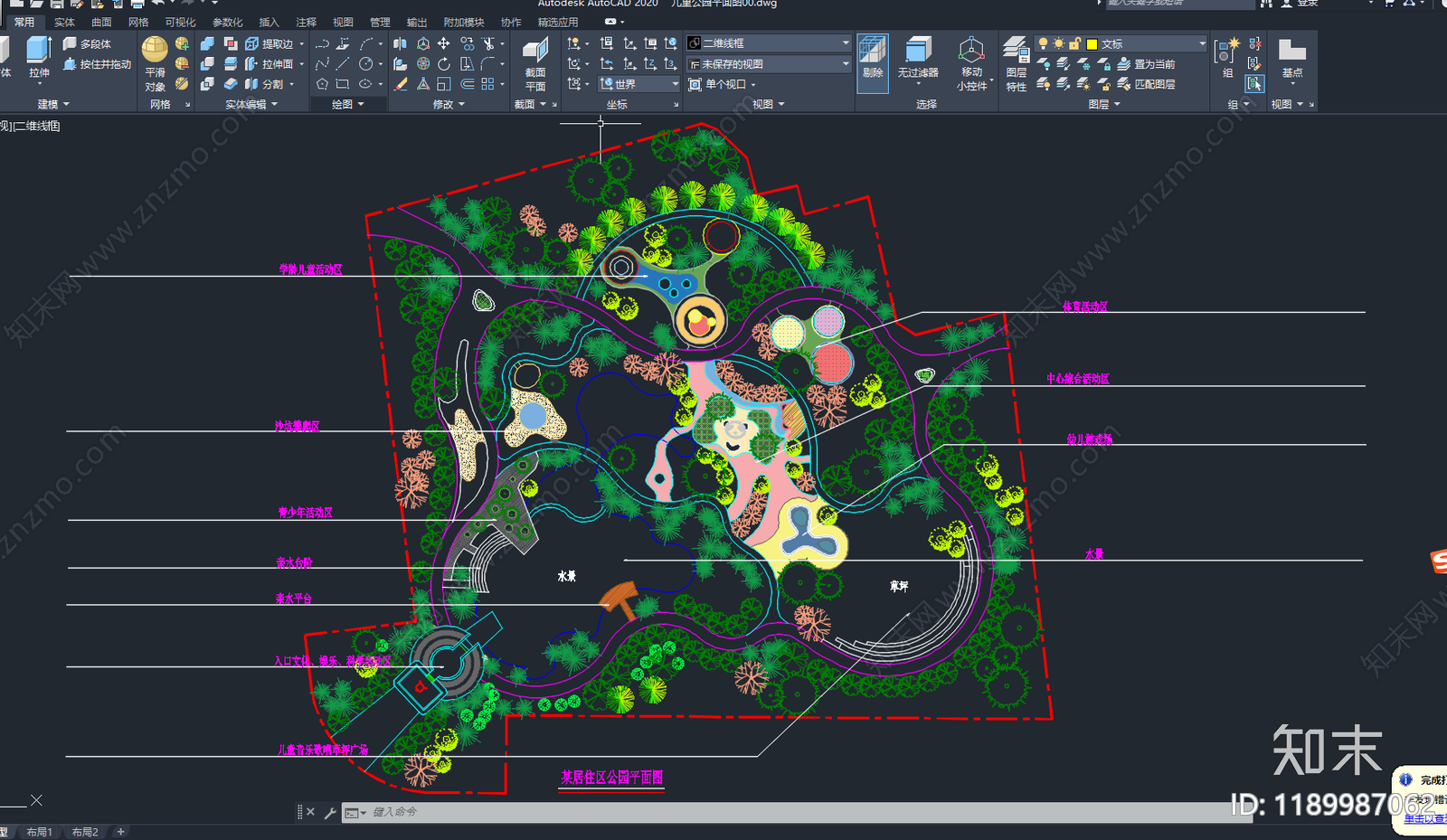Select the 平滑对象 smooth object sphere icon
This screenshot has width=1447, height=840.
[155, 50]
